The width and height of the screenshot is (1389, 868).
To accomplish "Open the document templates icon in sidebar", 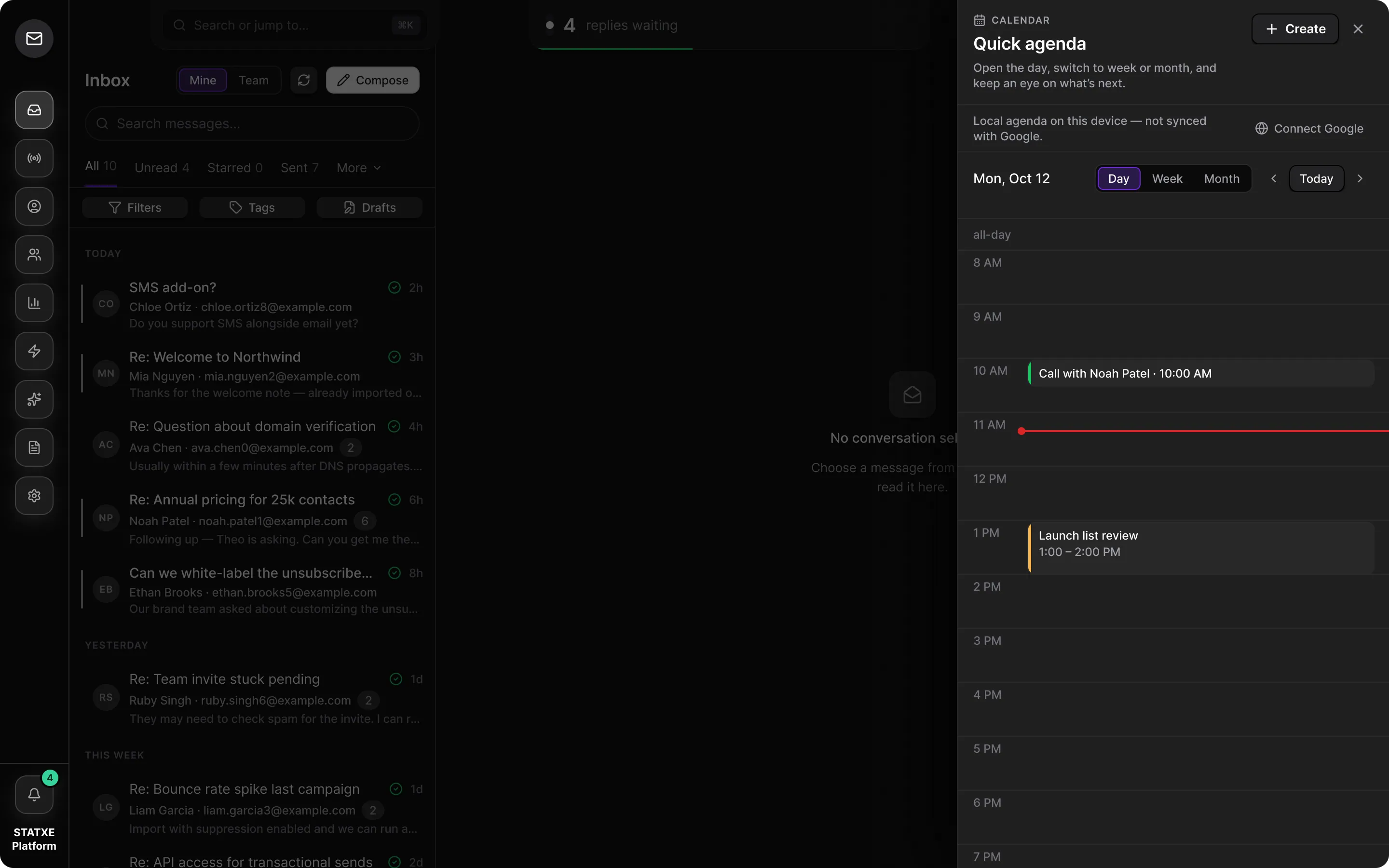I will (x=34, y=447).
